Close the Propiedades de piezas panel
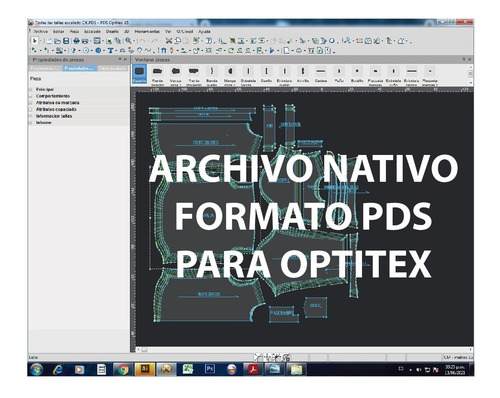This screenshot has height=398, width=500. [125, 59]
